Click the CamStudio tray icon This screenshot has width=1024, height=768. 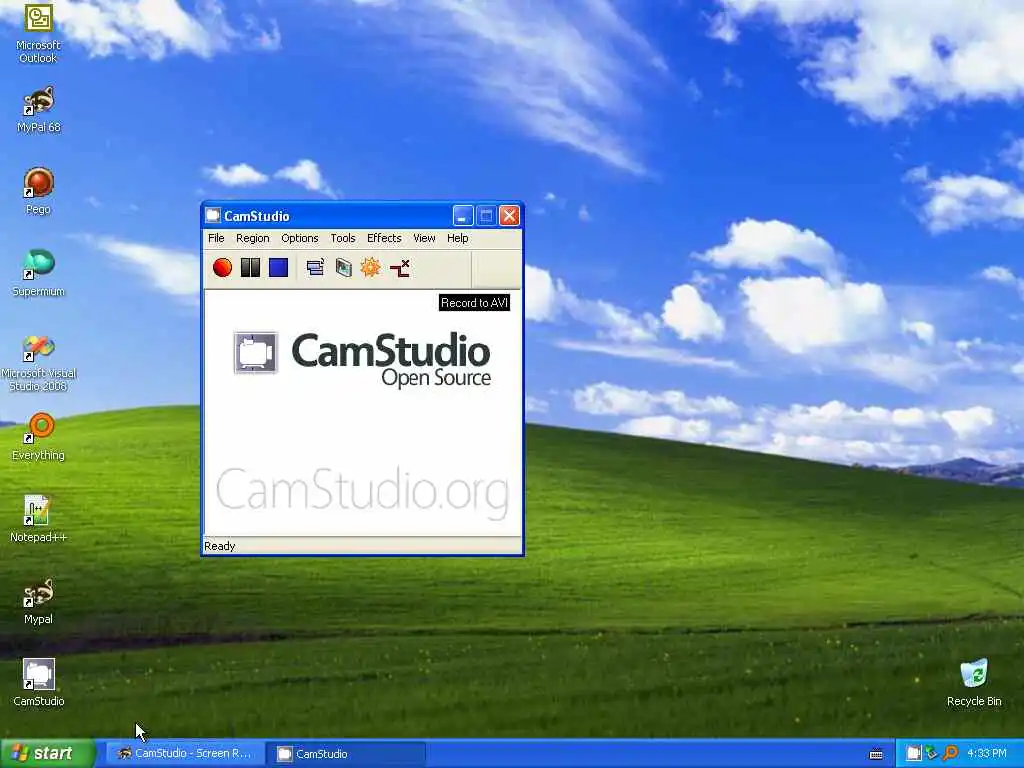tap(913, 754)
